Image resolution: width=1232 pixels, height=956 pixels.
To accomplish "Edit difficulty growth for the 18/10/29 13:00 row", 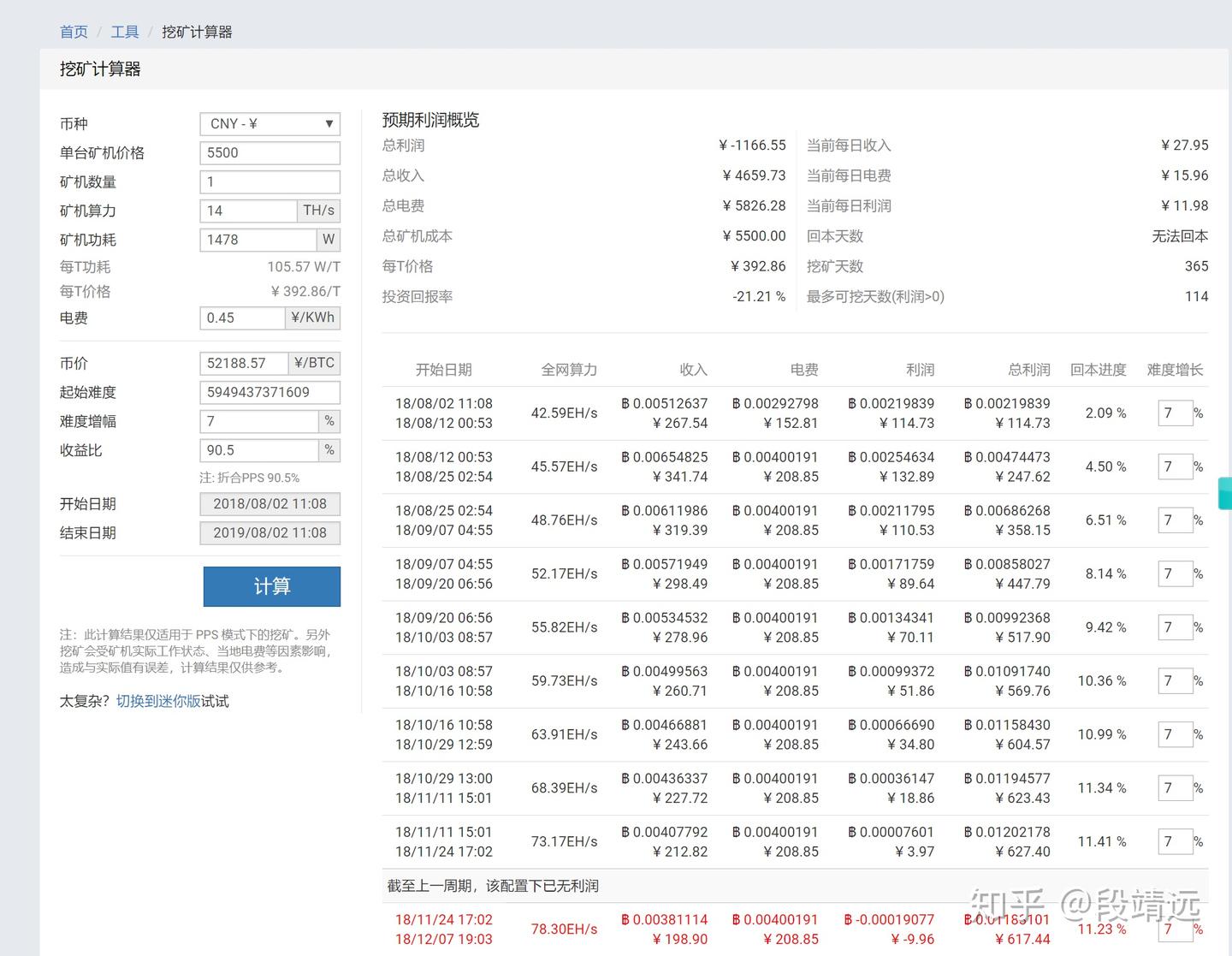I will (1175, 788).
